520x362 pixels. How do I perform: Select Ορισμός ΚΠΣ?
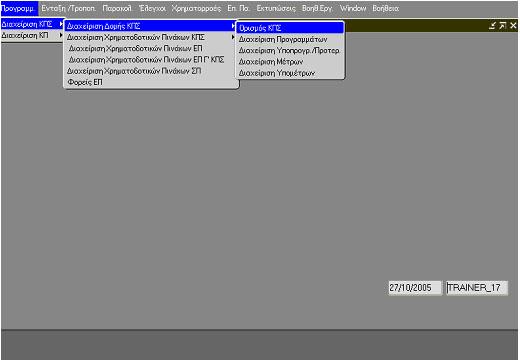[x=290, y=28]
